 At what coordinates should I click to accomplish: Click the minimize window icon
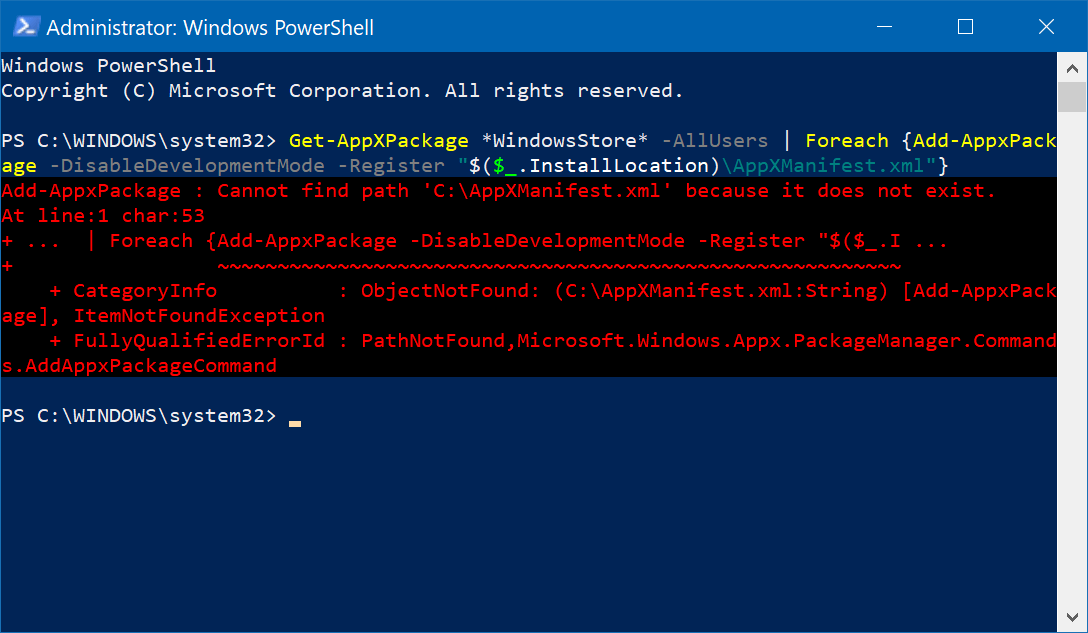[x=884, y=27]
